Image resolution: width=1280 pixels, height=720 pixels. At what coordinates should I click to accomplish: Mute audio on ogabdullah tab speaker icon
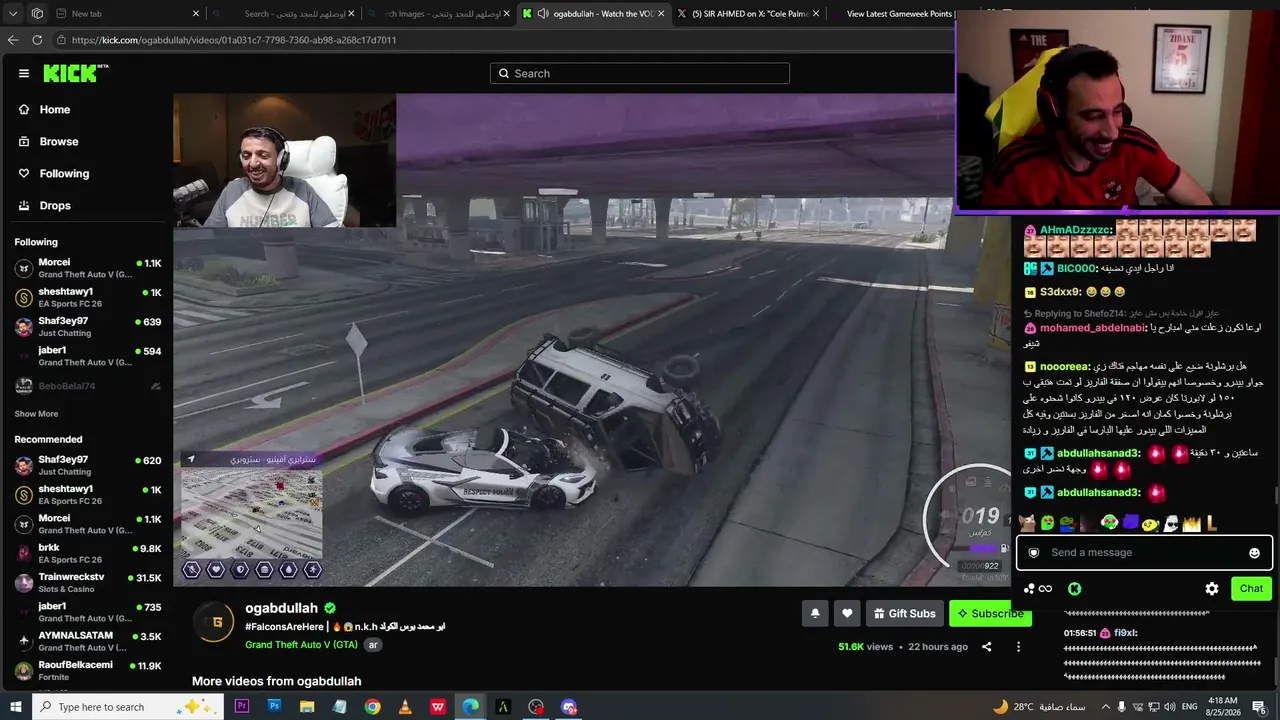click(x=543, y=14)
